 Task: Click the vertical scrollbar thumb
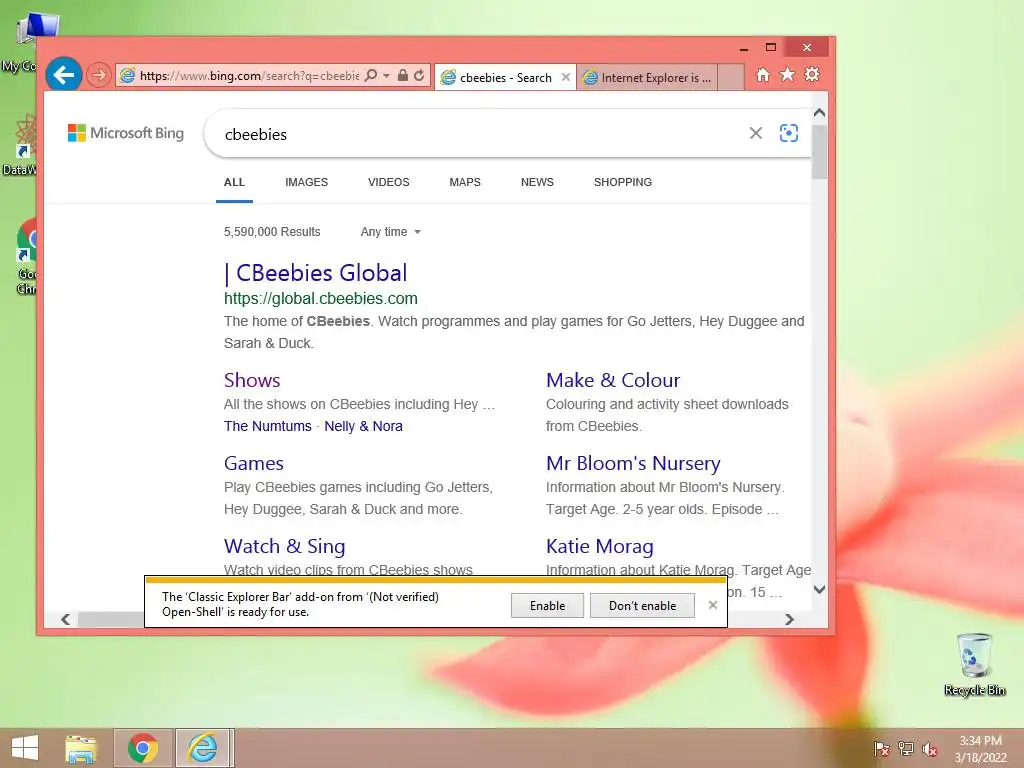point(820,152)
